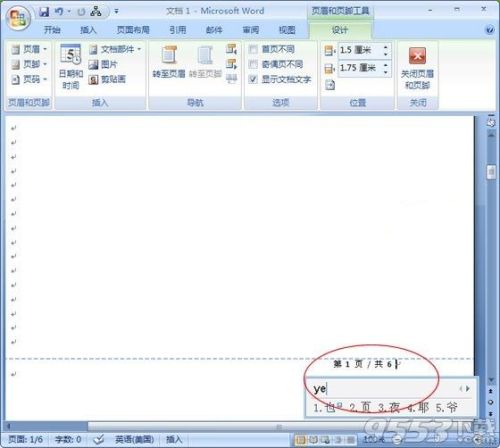The image size is (500, 448).
Task: Insert clip art (剪贴画)
Action: point(107,79)
